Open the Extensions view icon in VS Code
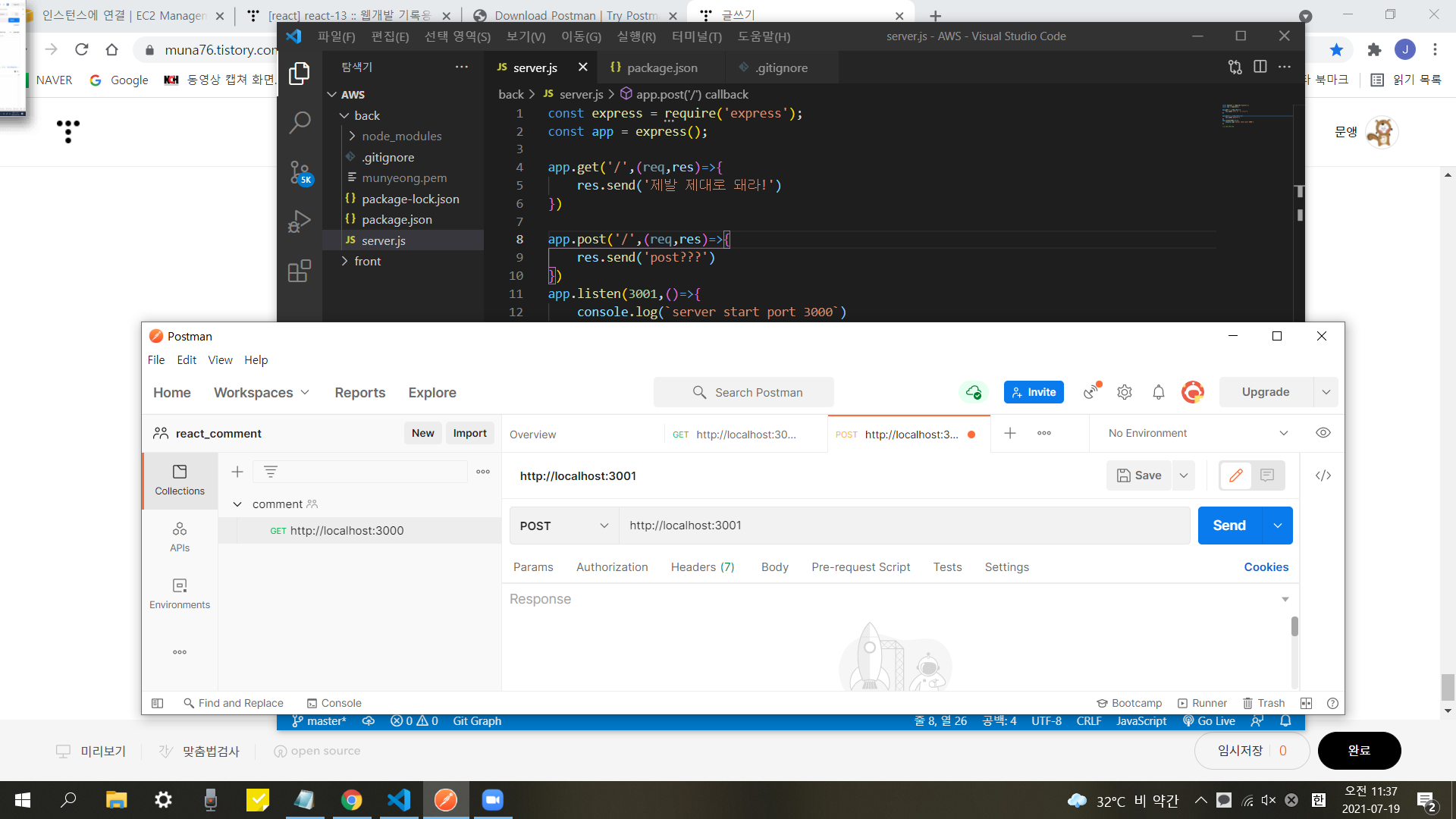Image resolution: width=1456 pixels, height=819 pixels. (x=300, y=271)
